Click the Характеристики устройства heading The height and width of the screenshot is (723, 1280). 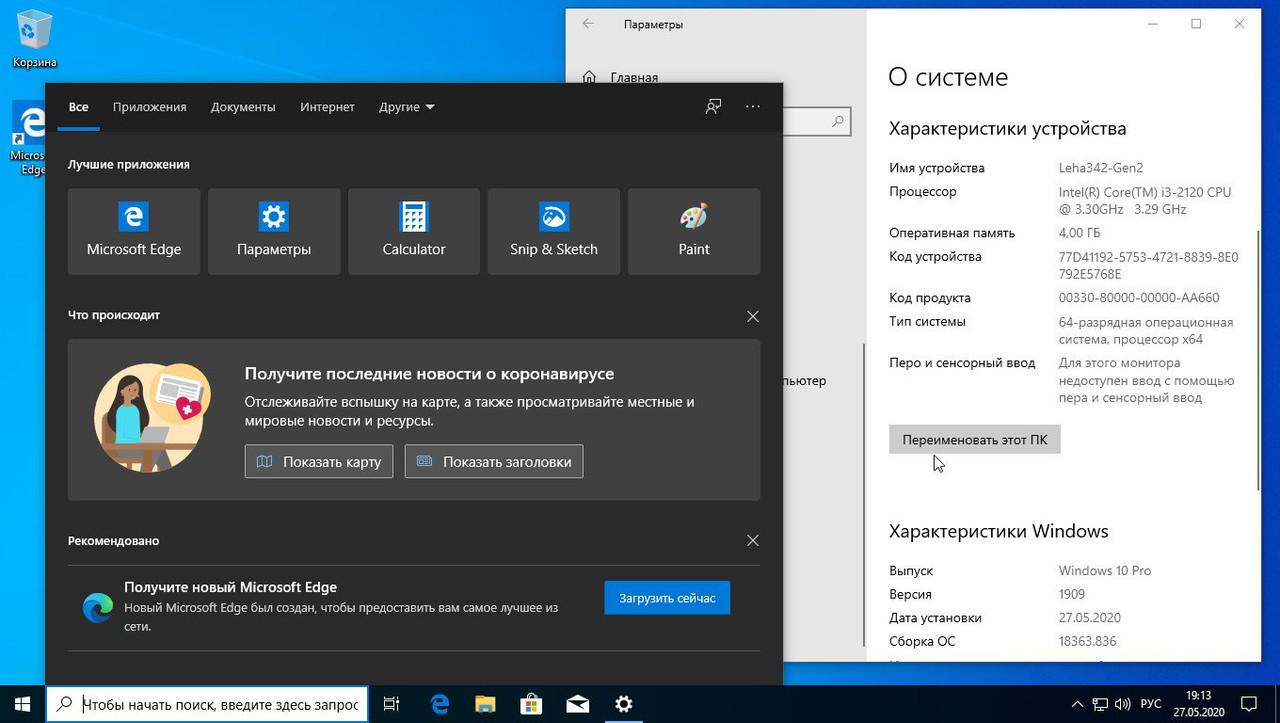coord(1008,128)
